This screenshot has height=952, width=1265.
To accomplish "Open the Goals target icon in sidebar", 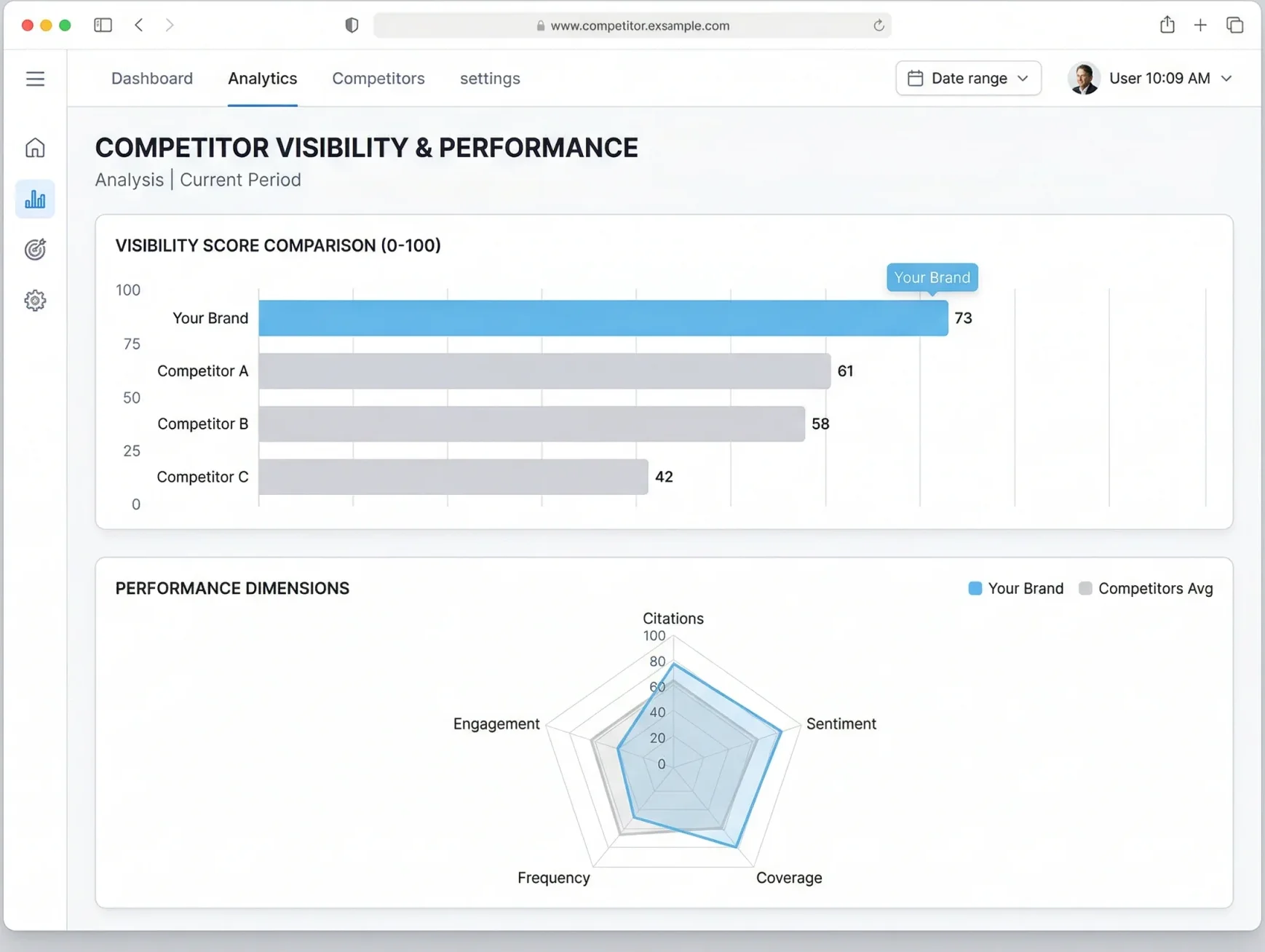I will point(35,249).
